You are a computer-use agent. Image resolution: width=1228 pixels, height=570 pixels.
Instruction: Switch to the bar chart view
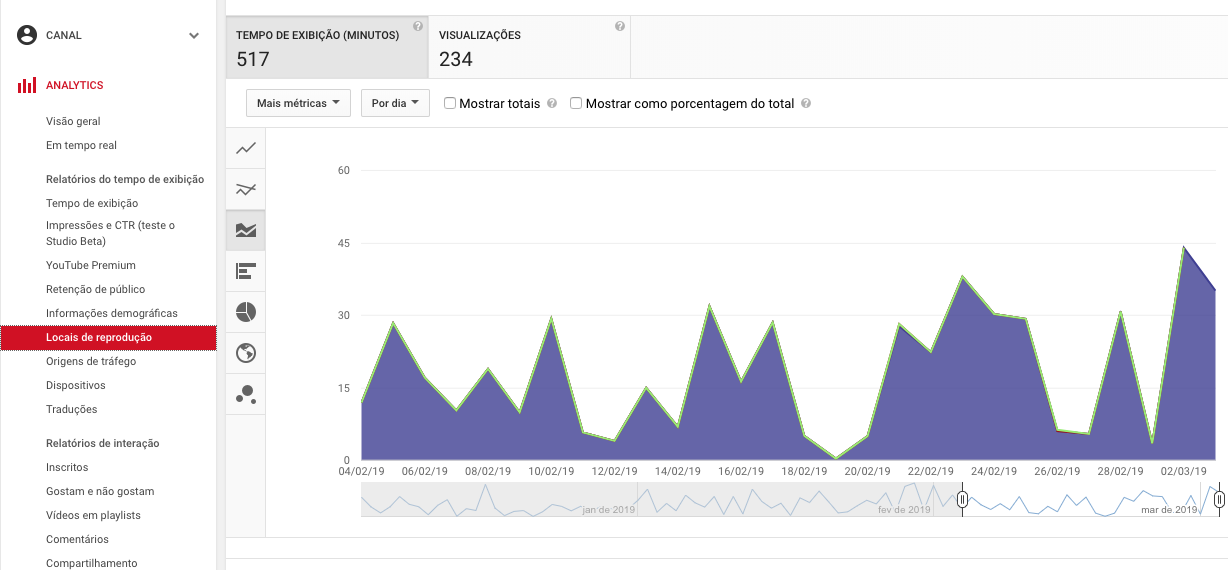click(246, 271)
